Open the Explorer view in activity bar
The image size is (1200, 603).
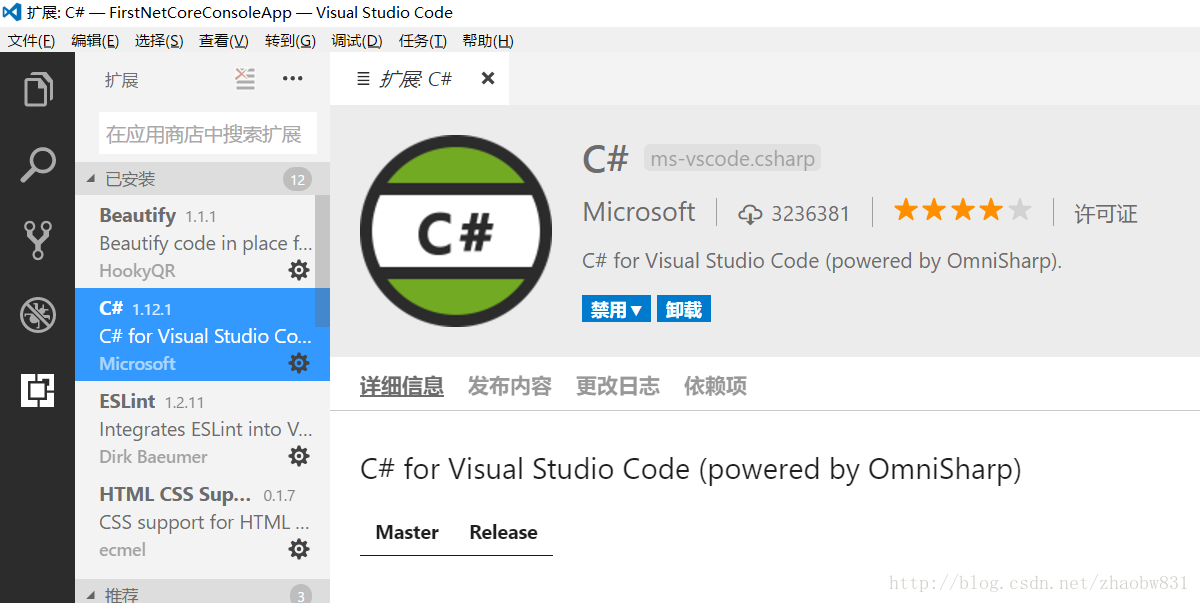tap(37, 89)
